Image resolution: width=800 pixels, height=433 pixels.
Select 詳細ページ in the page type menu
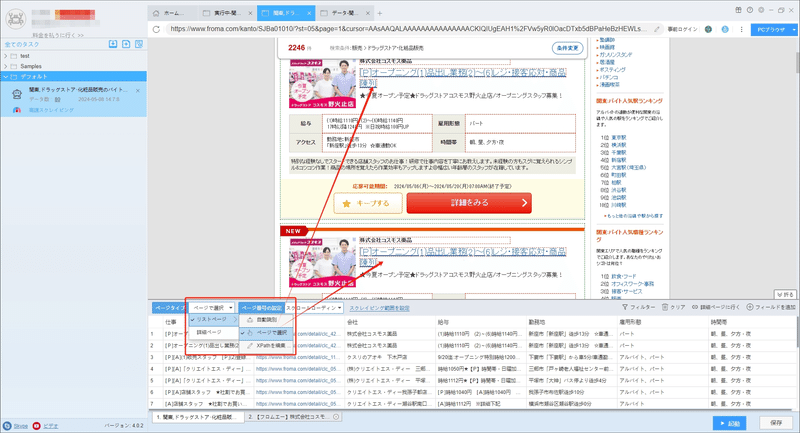213,332
